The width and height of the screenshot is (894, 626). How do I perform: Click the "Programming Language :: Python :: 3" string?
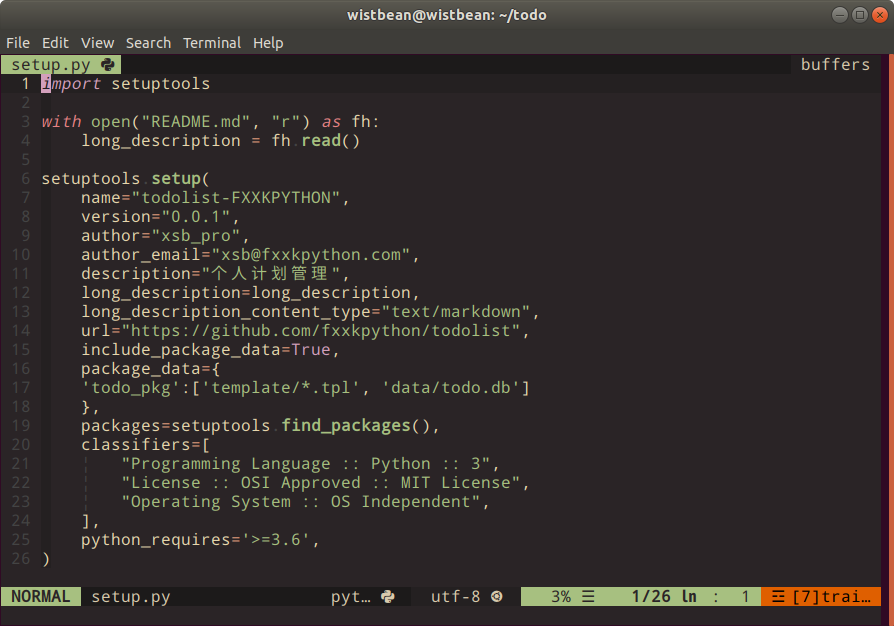[306, 464]
